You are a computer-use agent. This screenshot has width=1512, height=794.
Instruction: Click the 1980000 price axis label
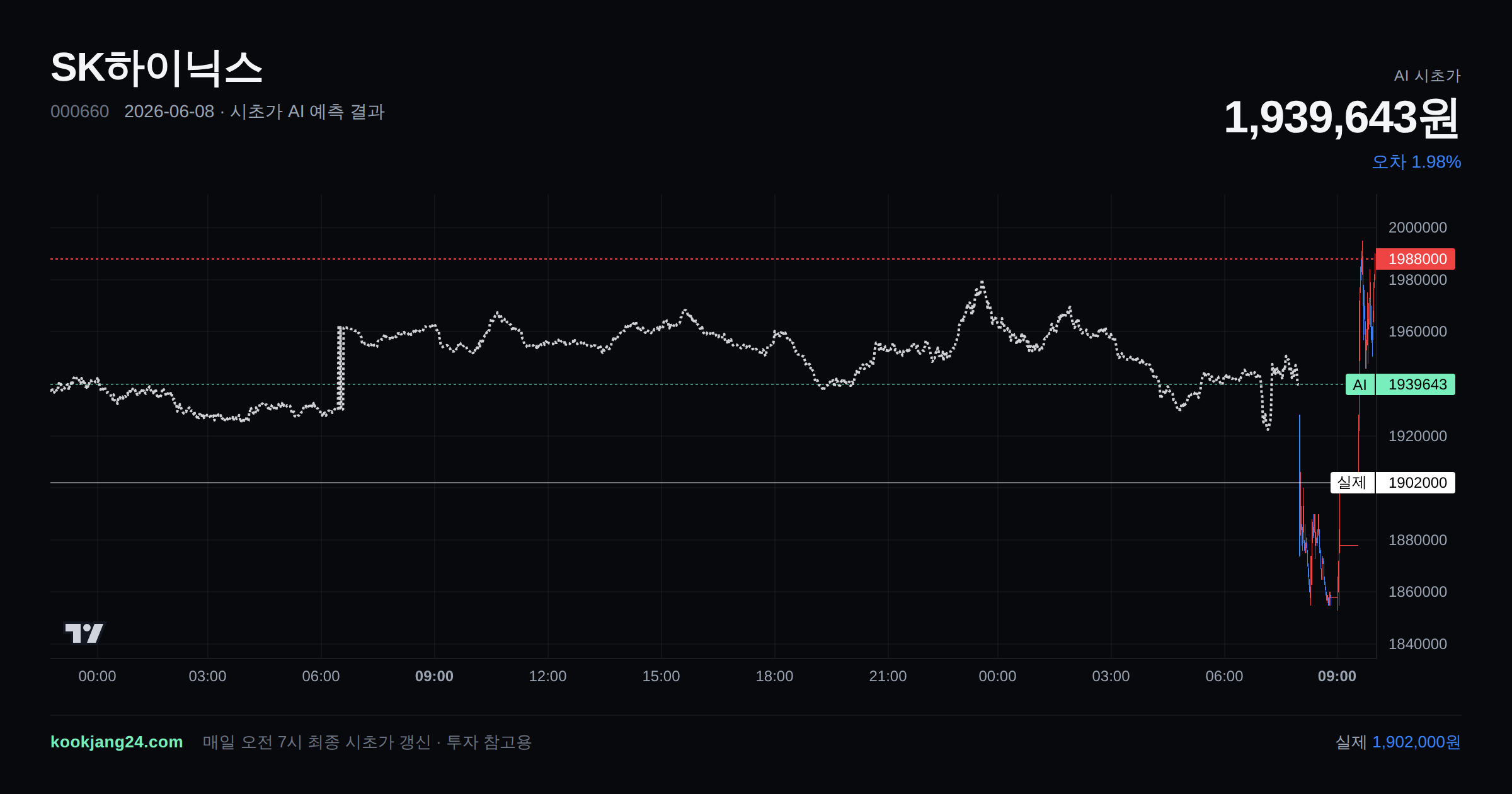[x=1417, y=280]
